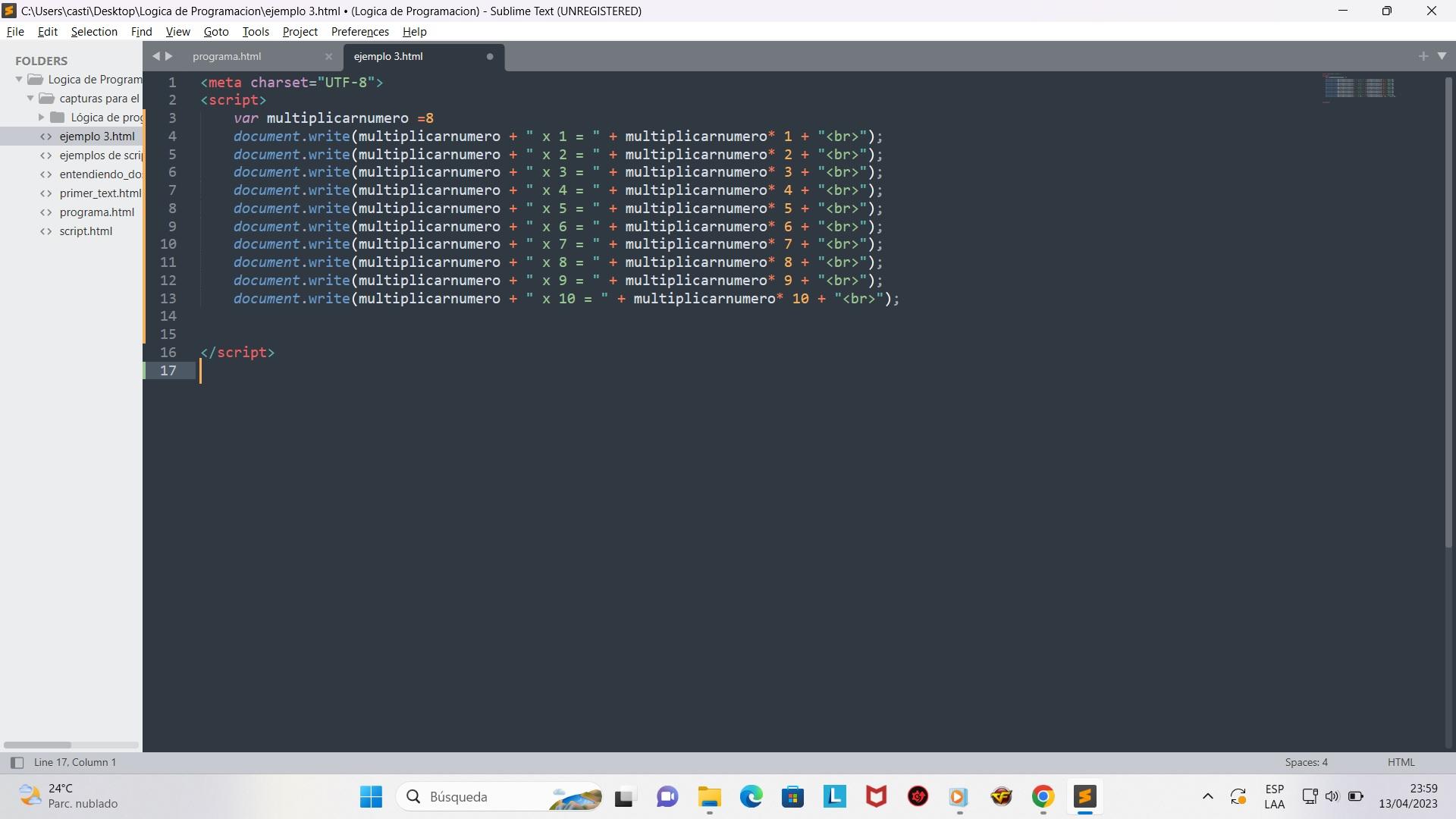Open the blue L app in taskbar

pos(835,797)
